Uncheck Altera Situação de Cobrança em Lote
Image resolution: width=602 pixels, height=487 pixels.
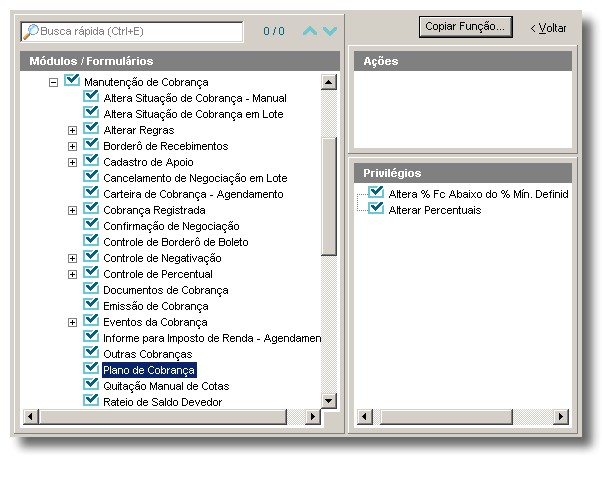tap(91, 113)
